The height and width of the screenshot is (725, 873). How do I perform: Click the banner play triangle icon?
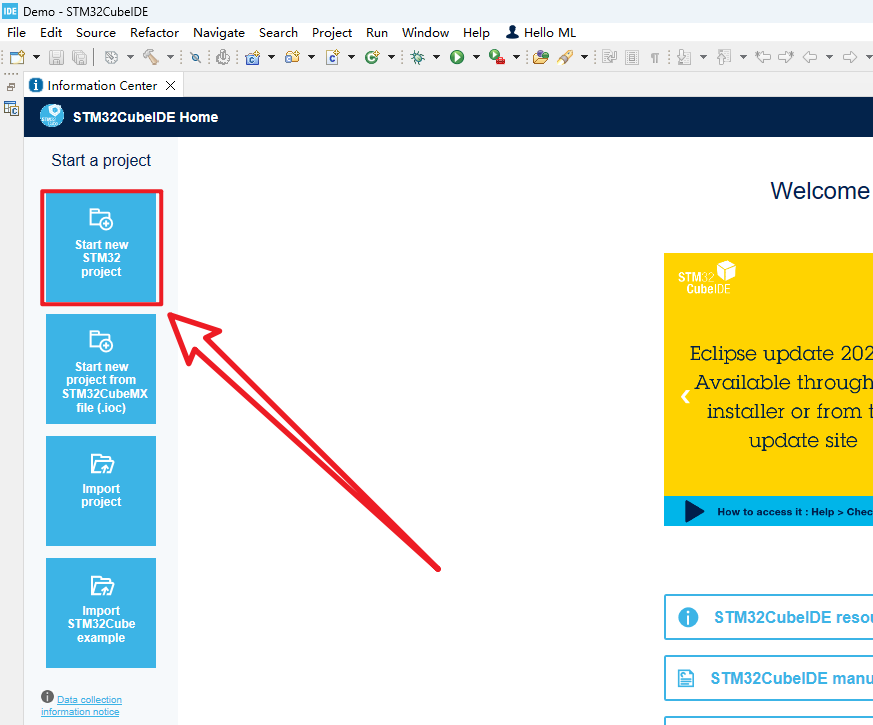click(694, 511)
